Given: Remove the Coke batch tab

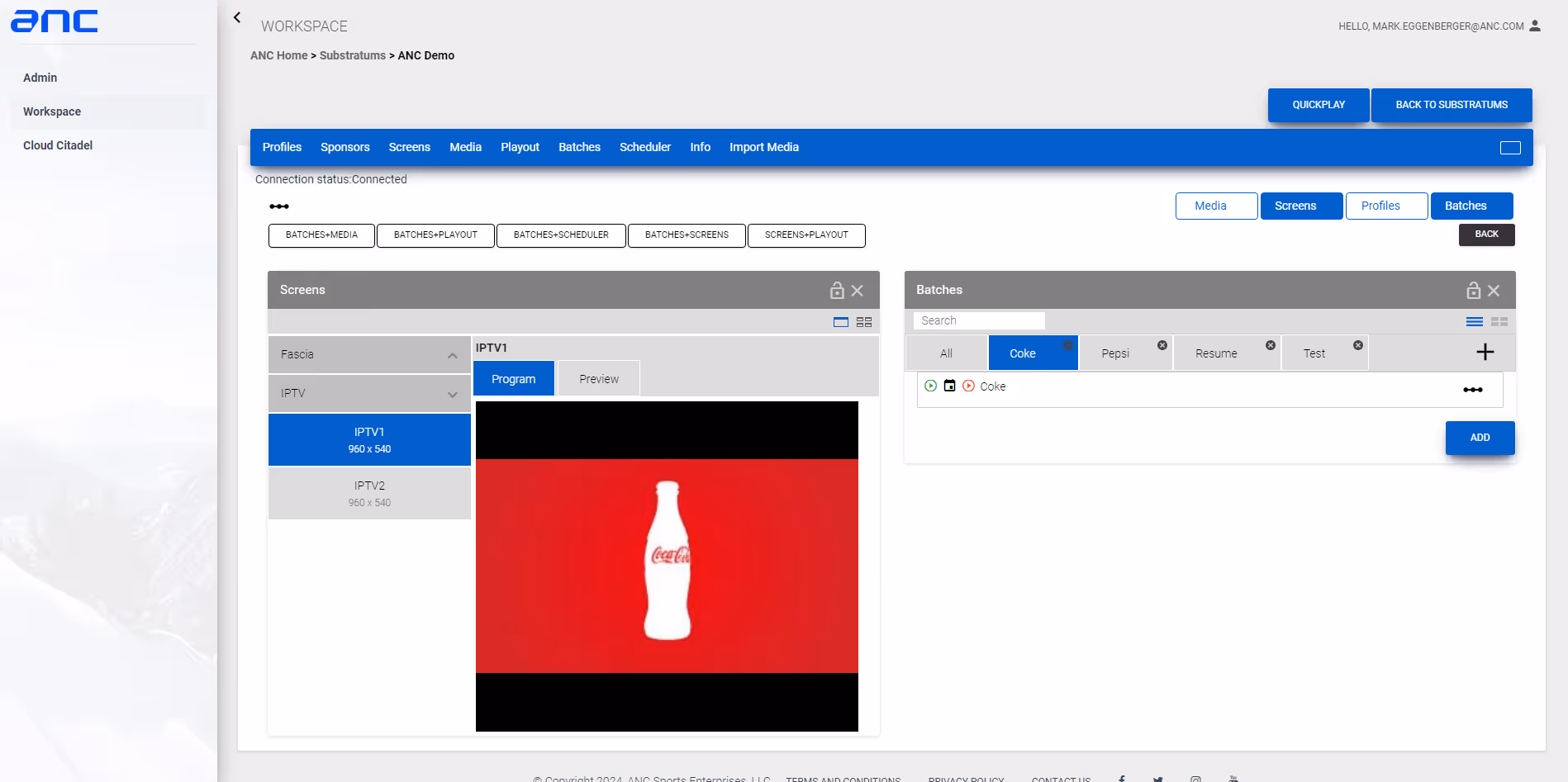Looking at the screenshot, I should click(x=1068, y=345).
